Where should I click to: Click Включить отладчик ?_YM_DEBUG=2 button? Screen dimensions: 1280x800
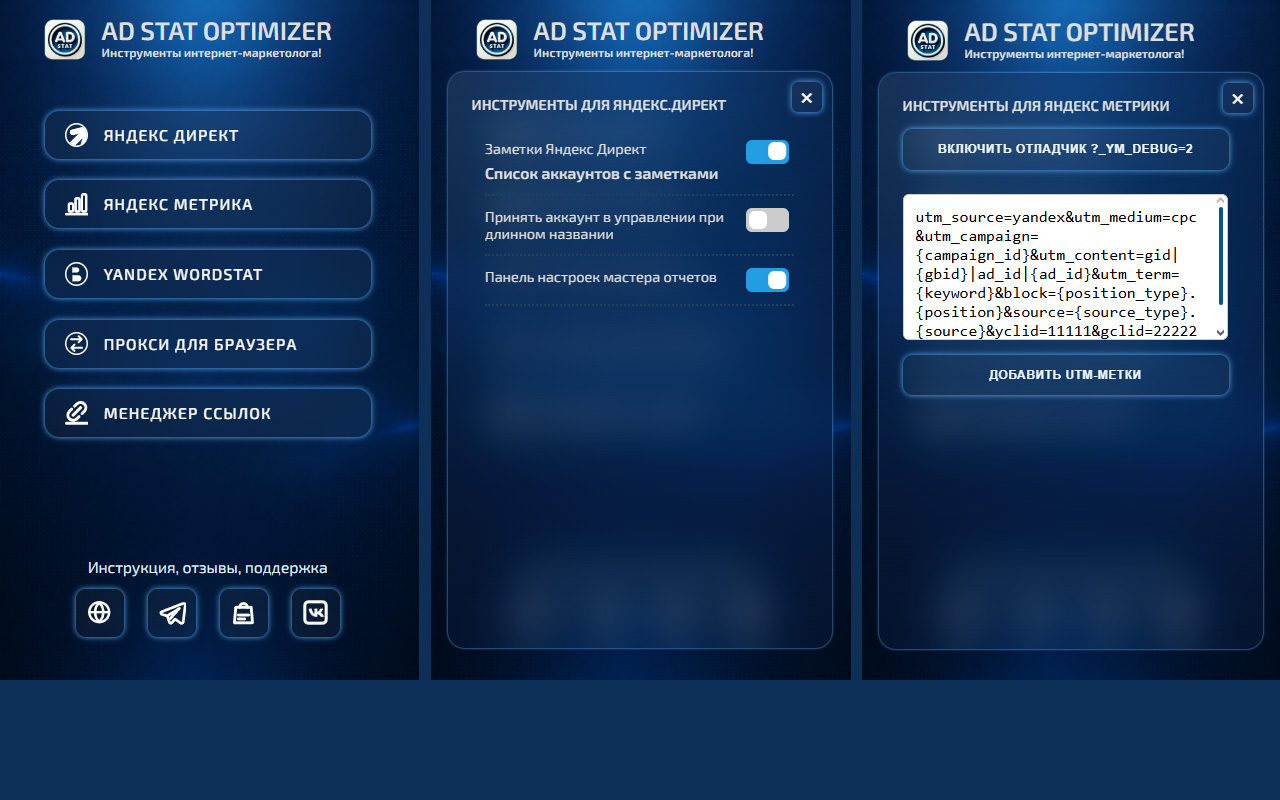(1065, 149)
